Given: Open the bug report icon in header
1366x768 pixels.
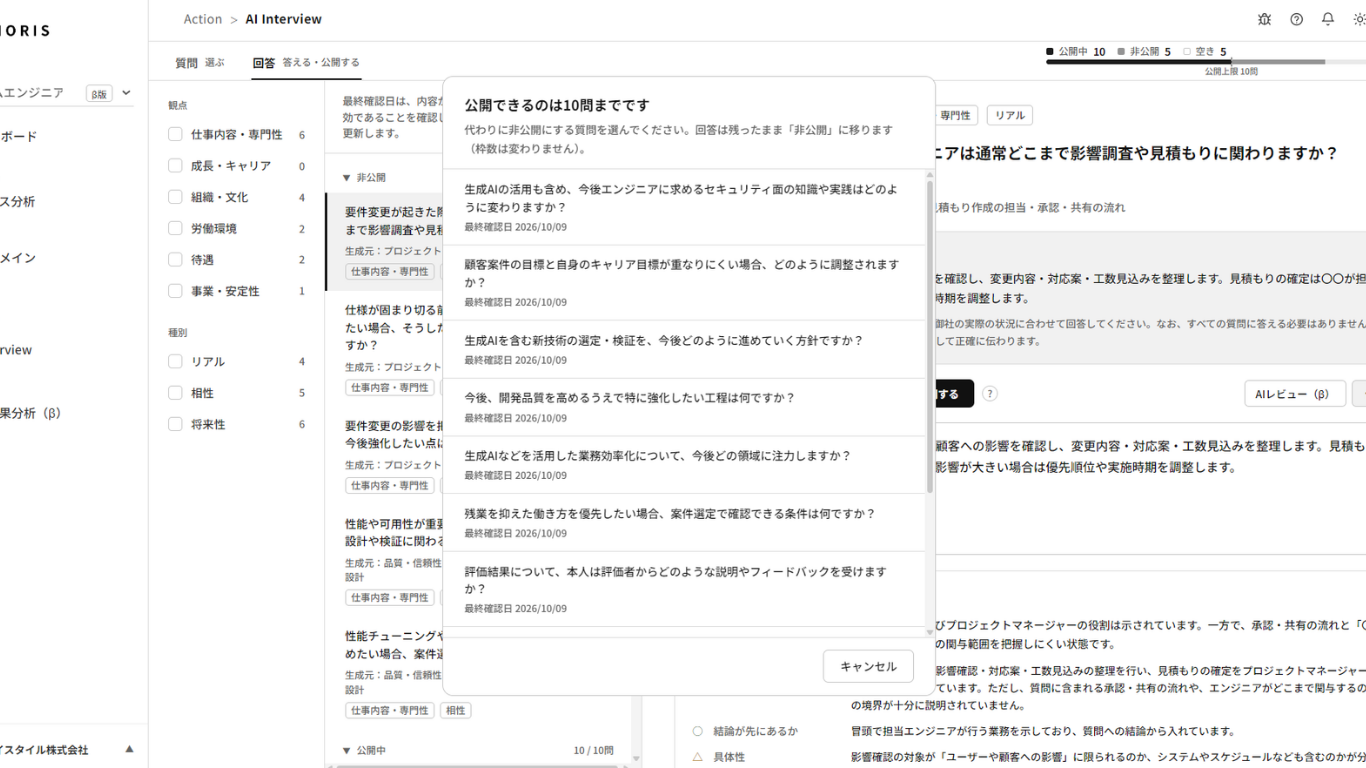Looking at the screenshot, I should pyautogui.click(x=1264, y=19).
